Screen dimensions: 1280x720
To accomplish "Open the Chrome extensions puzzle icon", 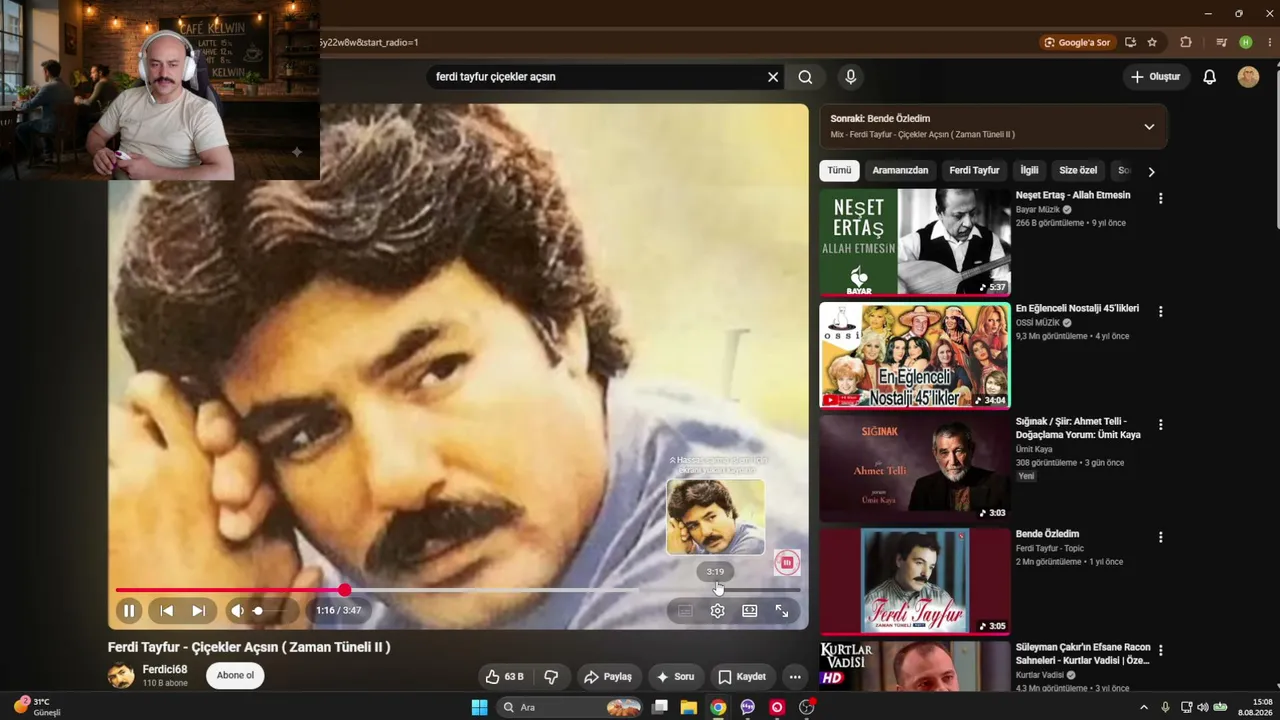I will coord(1186,42).
